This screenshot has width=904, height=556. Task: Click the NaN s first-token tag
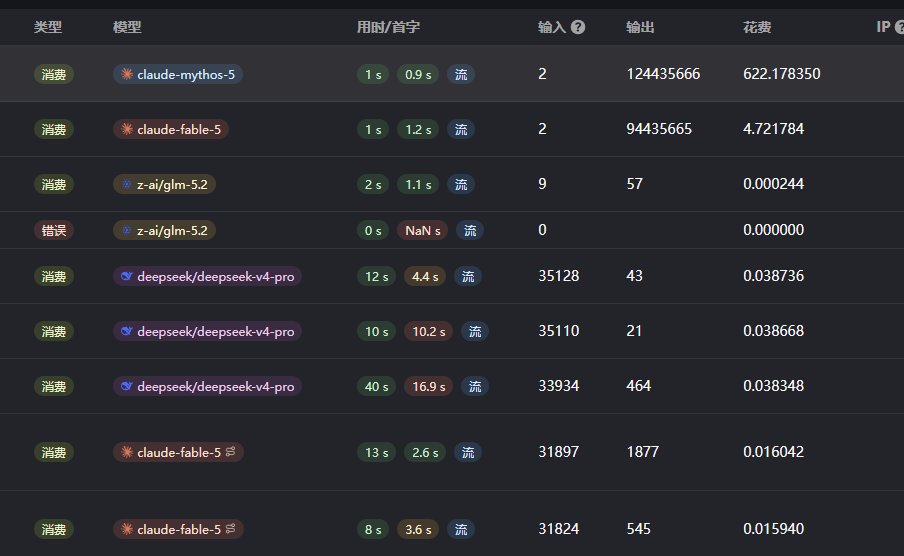click(x=423, y=231)
